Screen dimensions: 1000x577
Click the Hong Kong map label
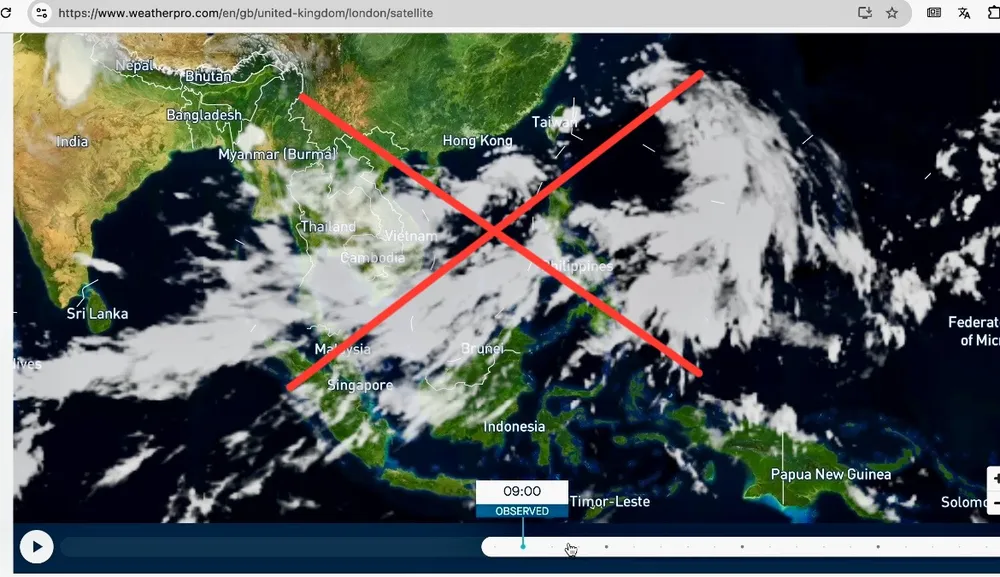[x=478, y=140]
